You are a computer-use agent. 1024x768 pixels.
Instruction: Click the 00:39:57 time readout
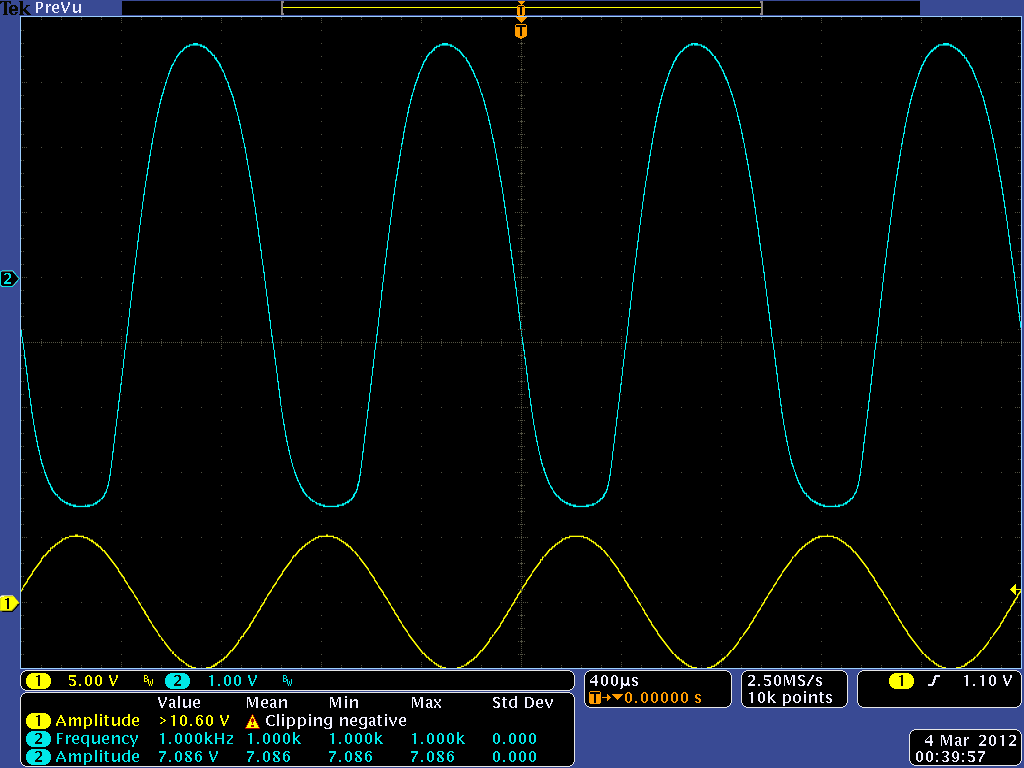[x=950, y=757]
